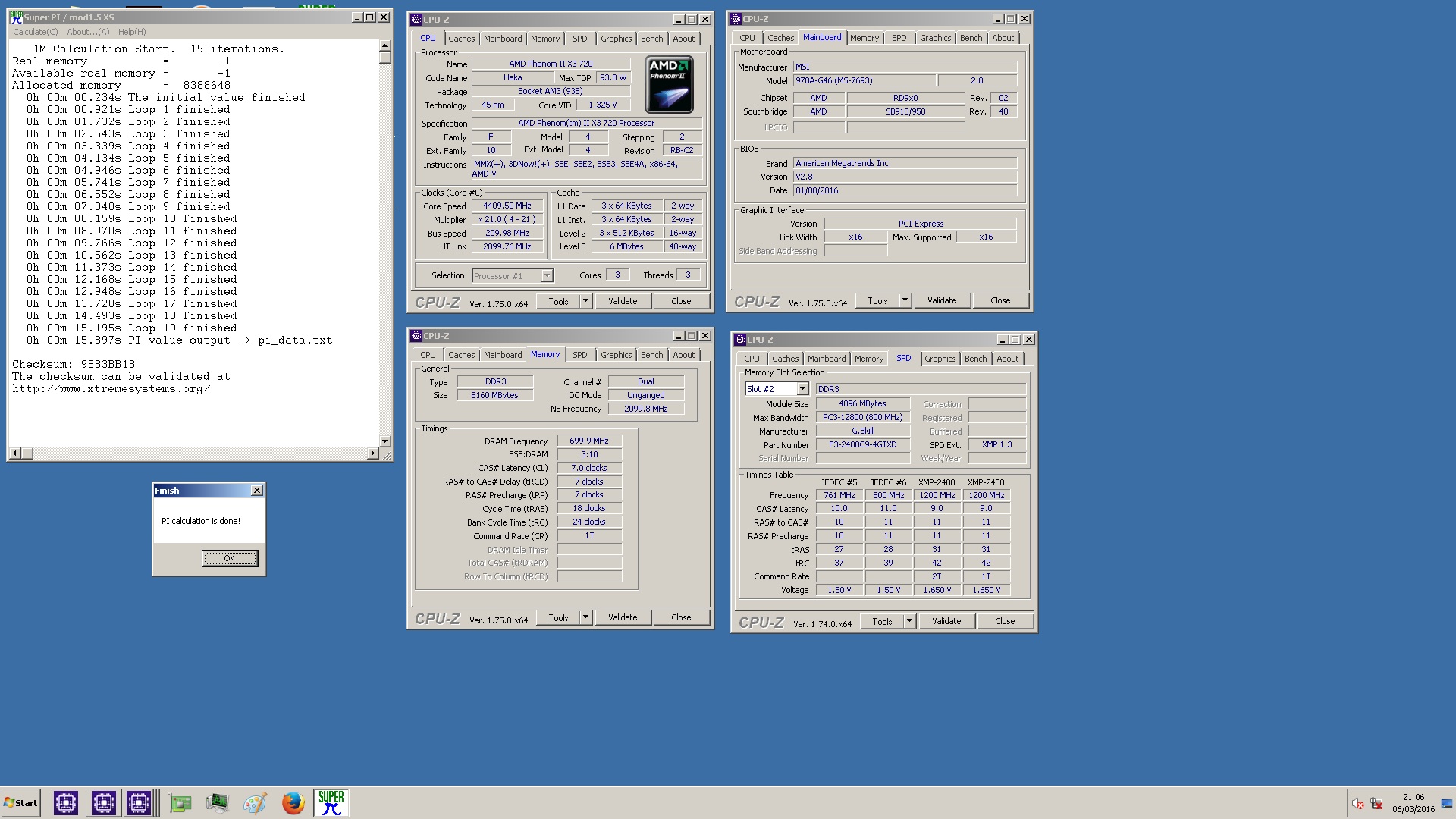Image resolution: width=1456 pixels, height=819 pixels.
Task: Click Super PI vertical scrollbar down arrow
Action: tap(385, 441)
